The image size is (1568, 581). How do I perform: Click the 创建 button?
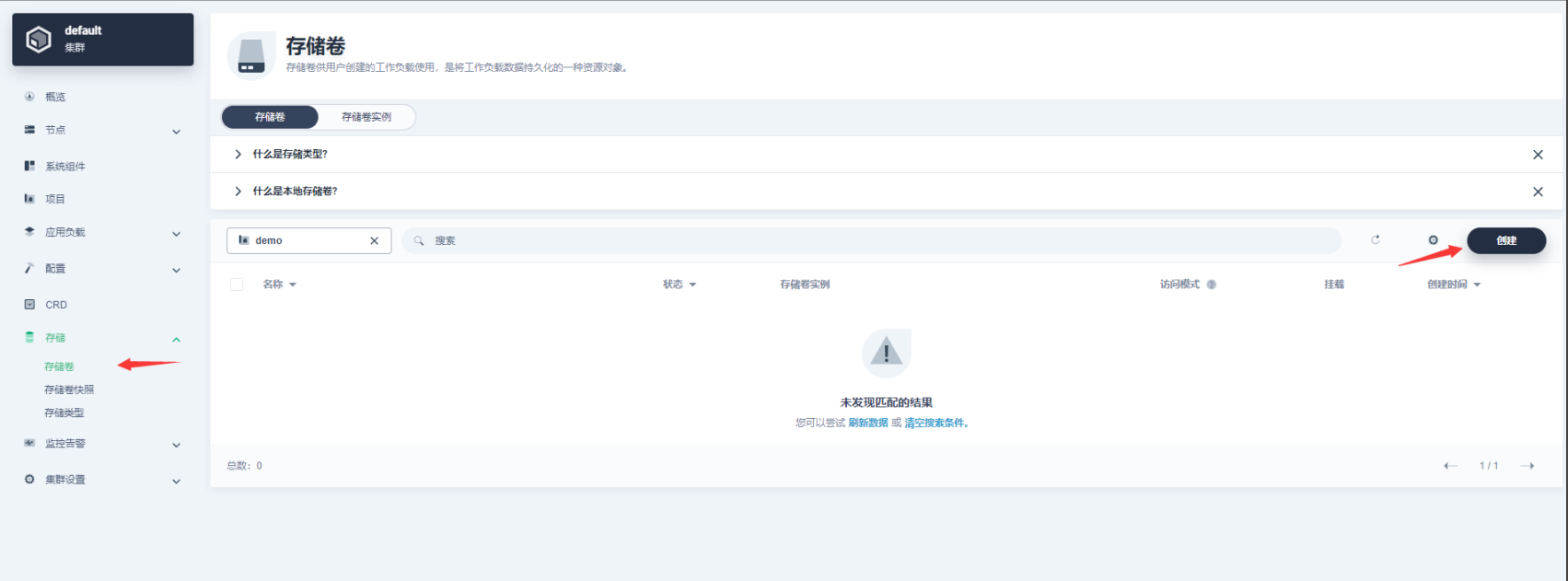(1506, 240)
